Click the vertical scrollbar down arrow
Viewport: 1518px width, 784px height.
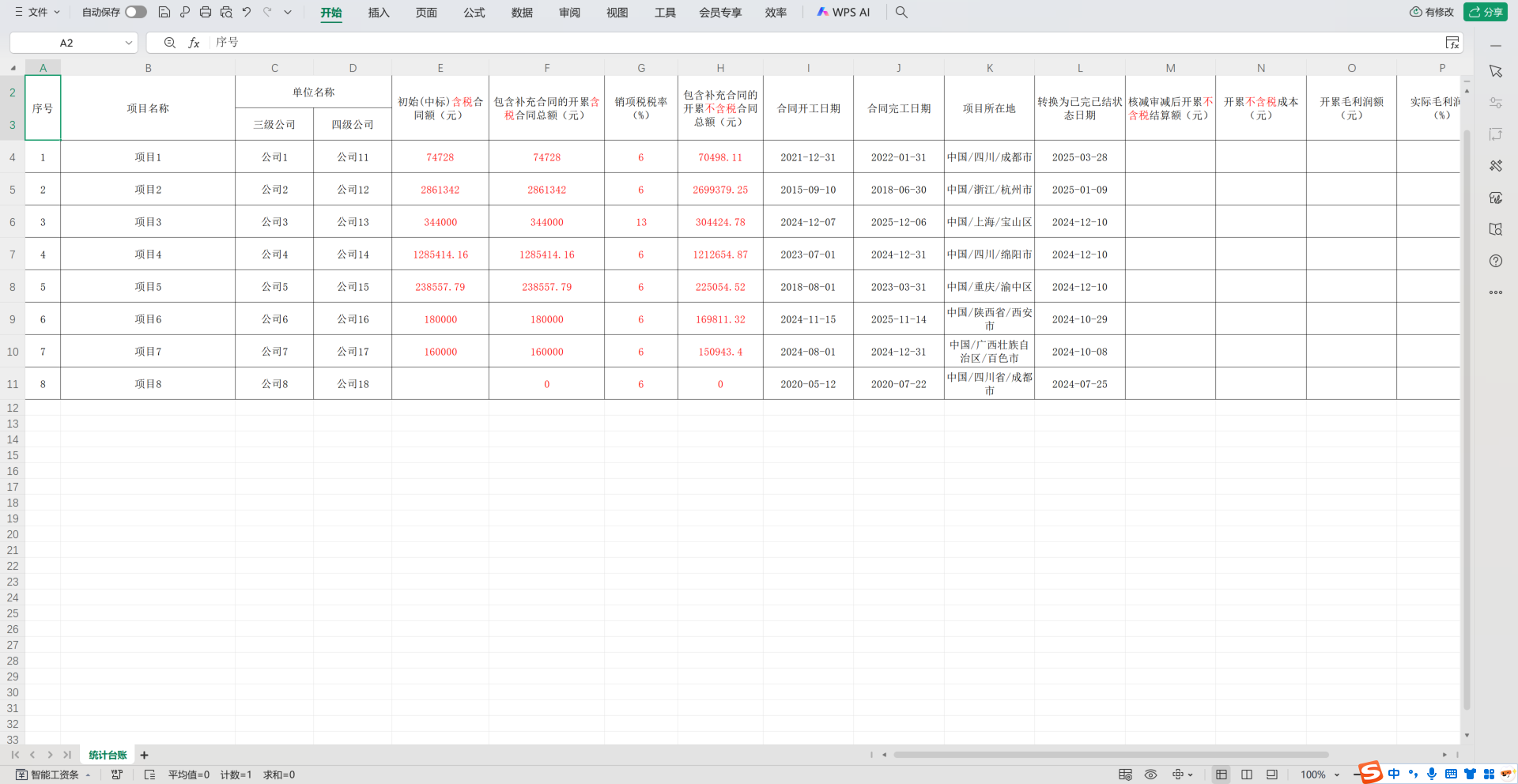[x=1467, y=735]
